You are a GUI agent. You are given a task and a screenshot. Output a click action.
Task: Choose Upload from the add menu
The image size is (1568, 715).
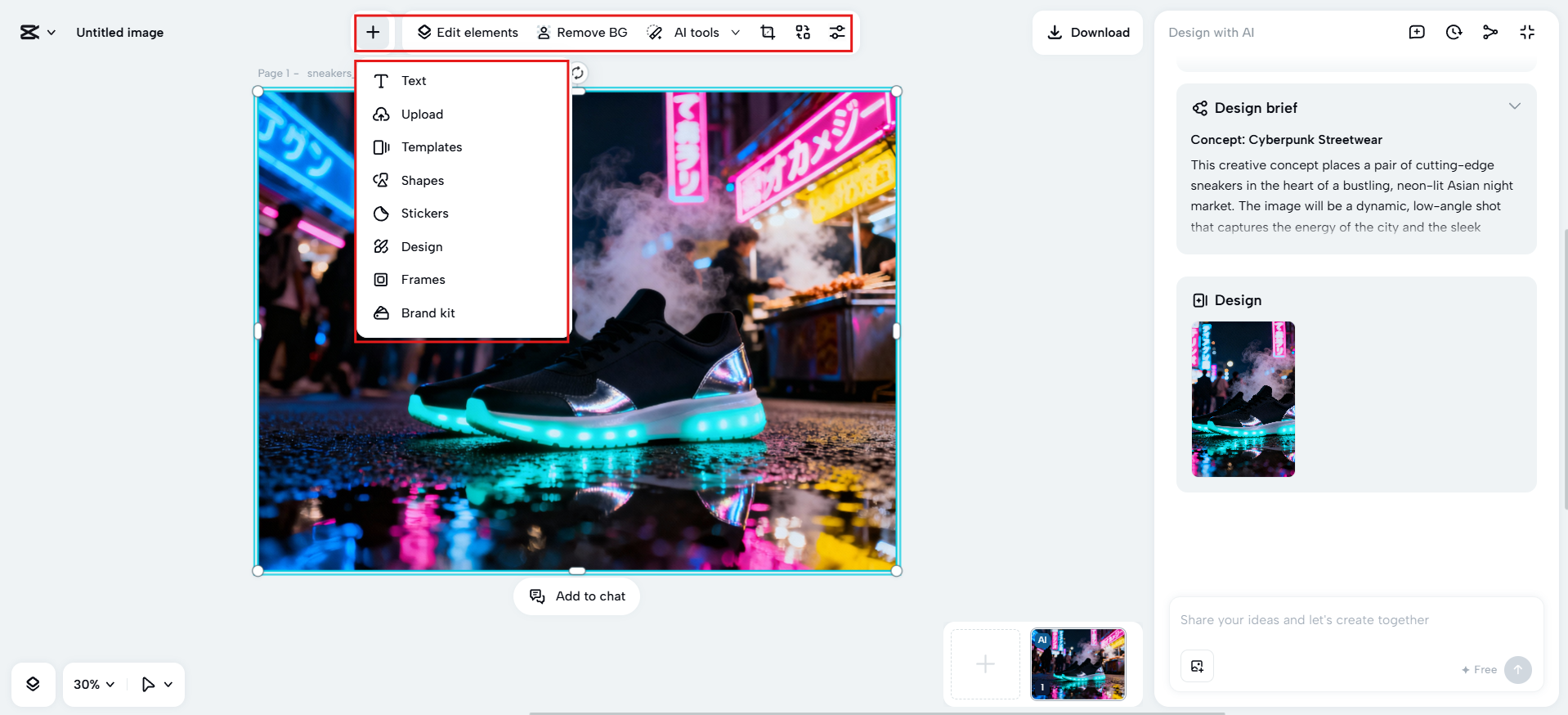[x=462, y=115]
